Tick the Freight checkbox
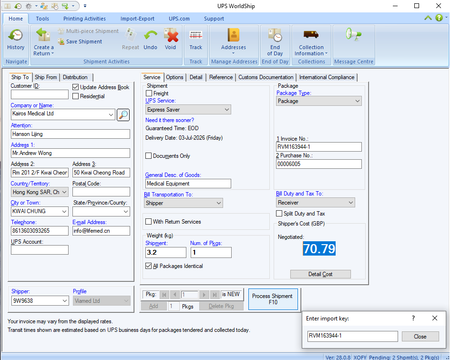 [x=149, y=93]
